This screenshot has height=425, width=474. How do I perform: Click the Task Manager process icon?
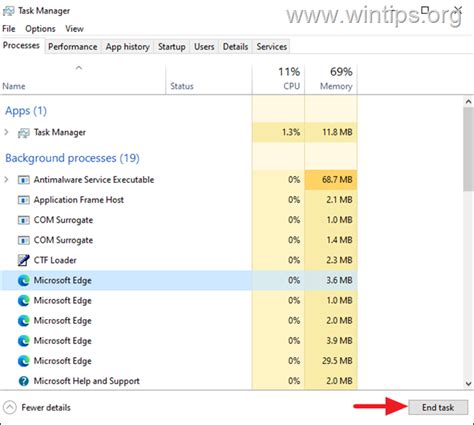point(23,133)
